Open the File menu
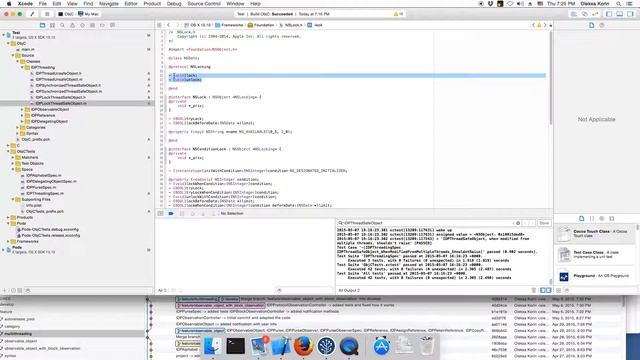The height and width of the screenshot is (360, 640). tap(42, 4)
